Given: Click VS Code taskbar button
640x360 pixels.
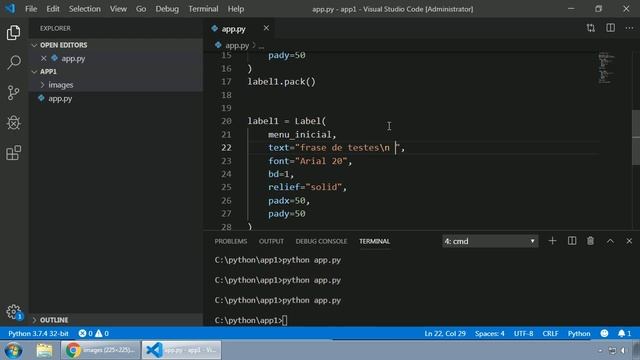Looking at the screenshot, I should 182,350.
